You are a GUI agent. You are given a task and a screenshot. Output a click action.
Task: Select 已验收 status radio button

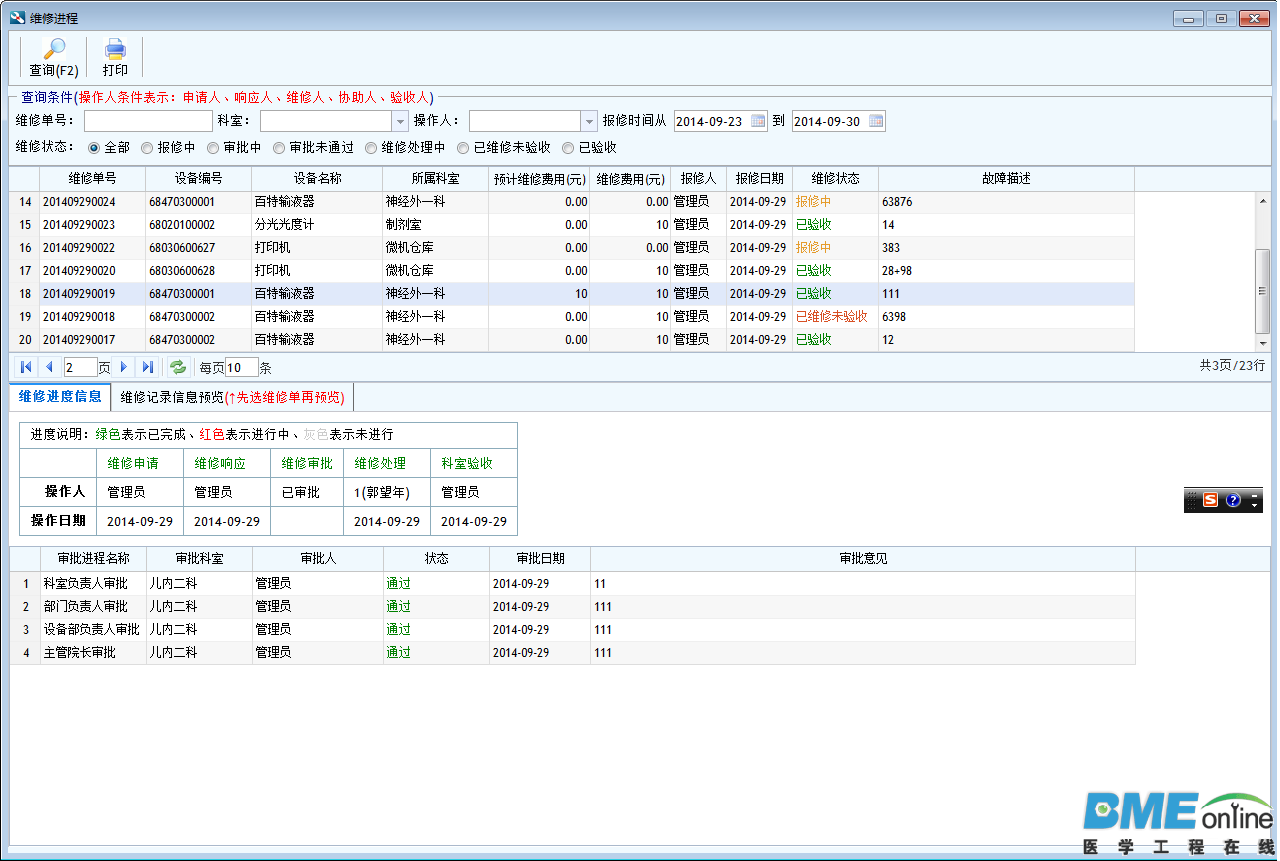[x=568, y=148]
